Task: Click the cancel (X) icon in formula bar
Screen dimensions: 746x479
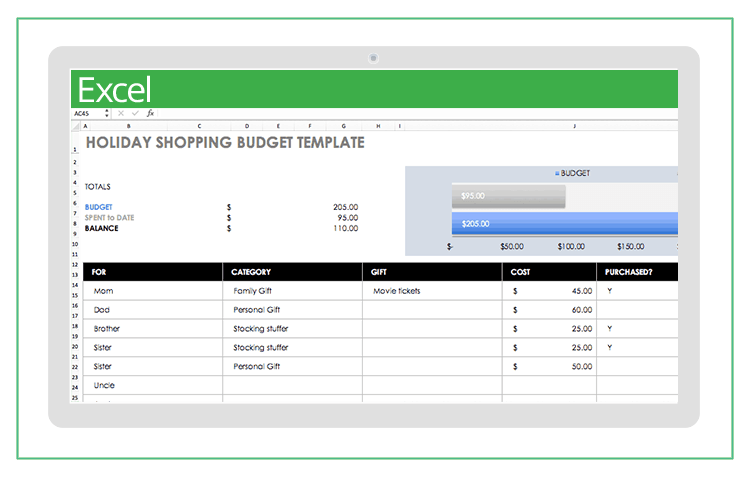Action: tap(121, 113)
